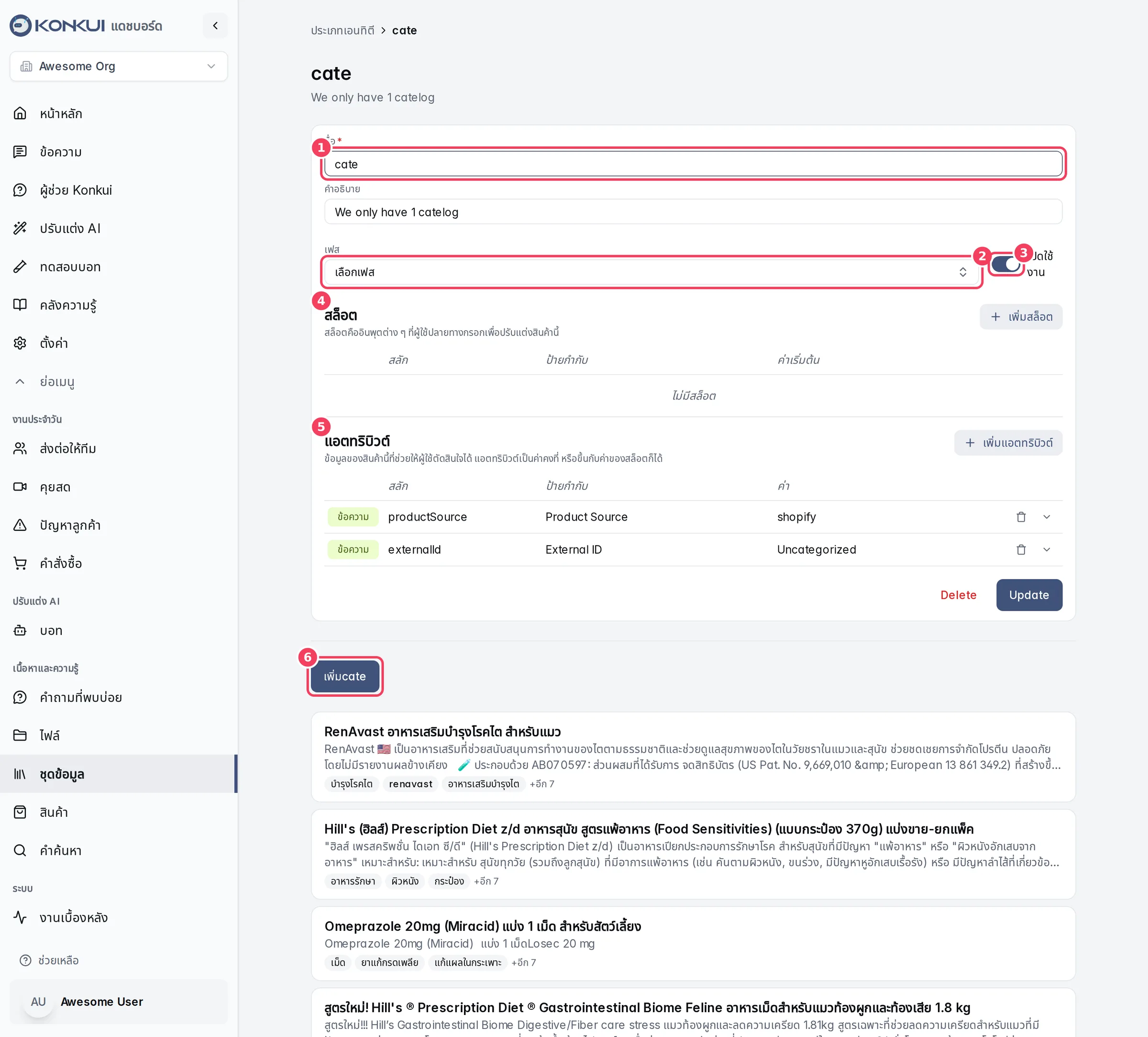Collapse the menu with ย่อเมนู
The height and width of the screenshot is (1037, 1148).
[x=119, y=381]
